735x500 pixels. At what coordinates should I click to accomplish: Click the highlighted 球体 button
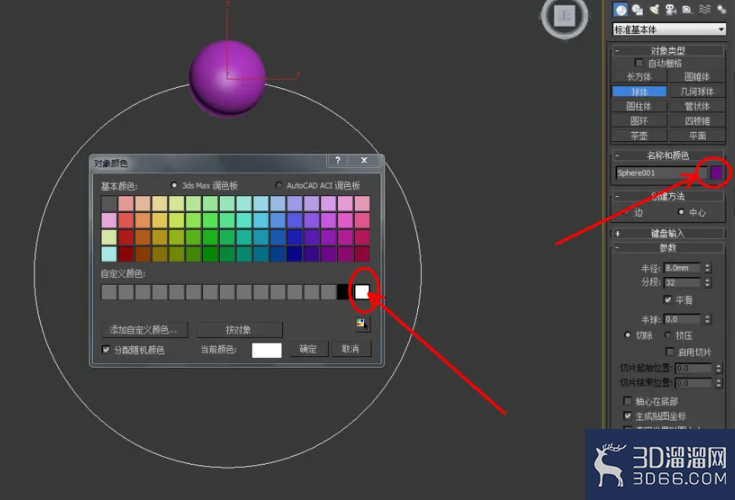(639, 91)
